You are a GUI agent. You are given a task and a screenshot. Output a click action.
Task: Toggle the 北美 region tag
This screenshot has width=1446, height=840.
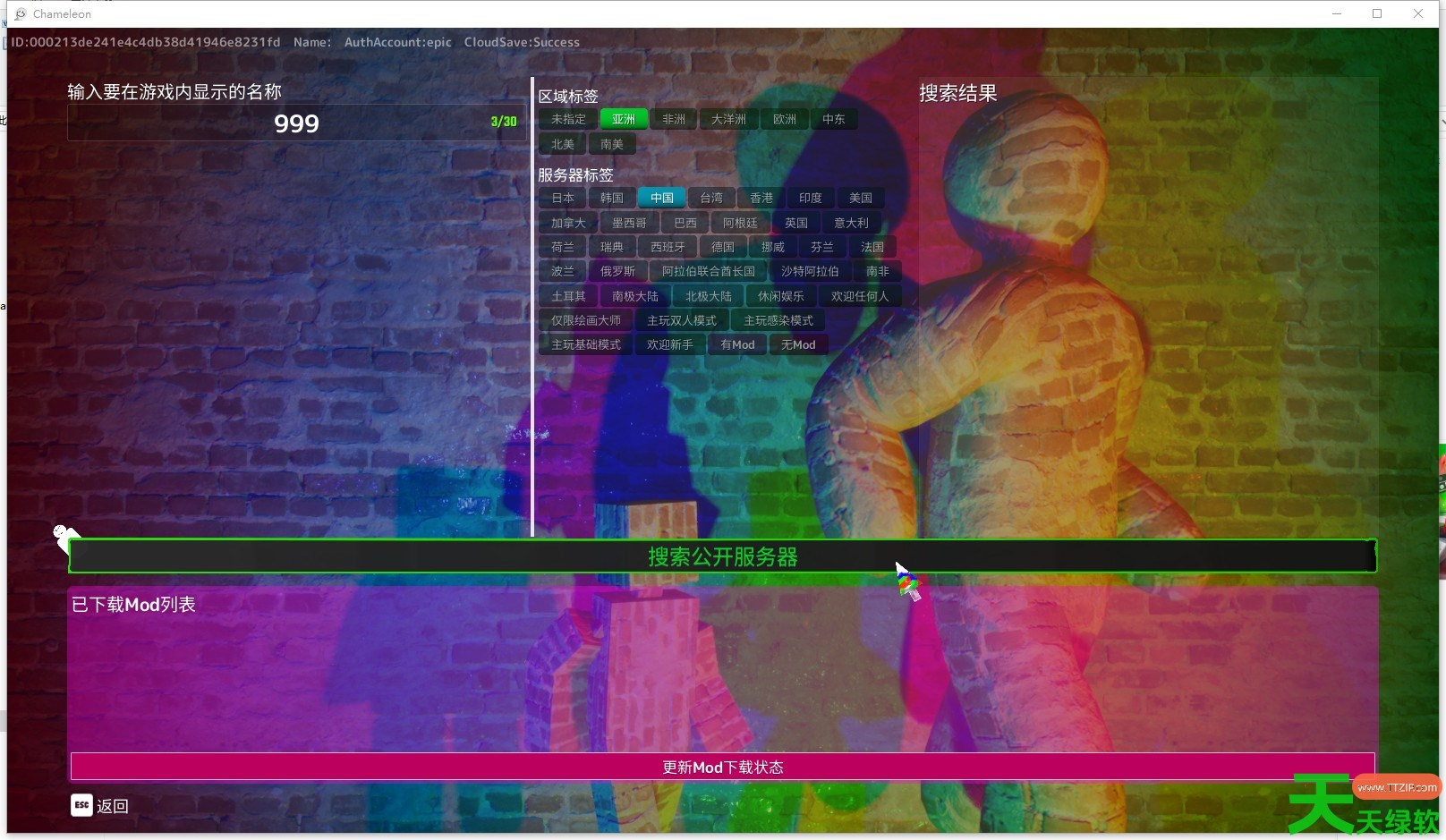pyautogui.click(x=563, y=144)
